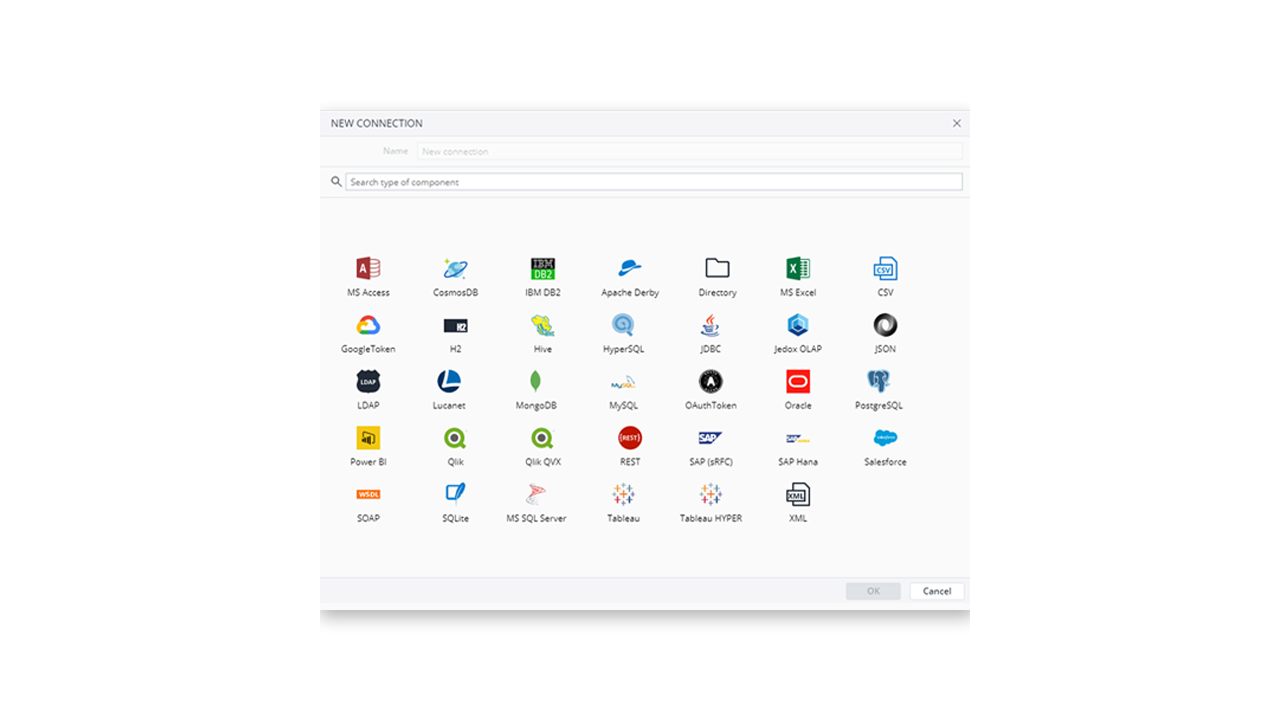Click the connection Name input field
This screenshot has height=720, width=1280.
pyautogui.click(x=690, y=151)
